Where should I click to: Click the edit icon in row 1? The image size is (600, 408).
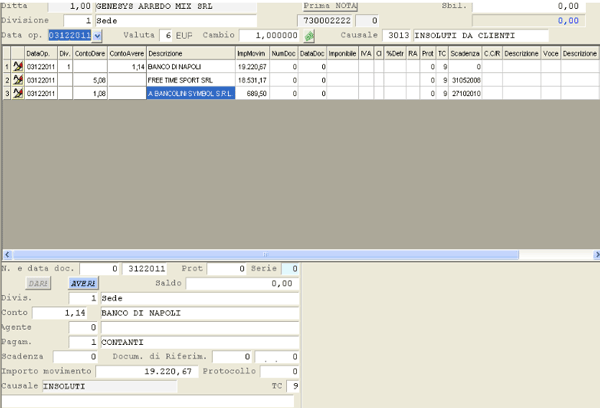point(17,66)
